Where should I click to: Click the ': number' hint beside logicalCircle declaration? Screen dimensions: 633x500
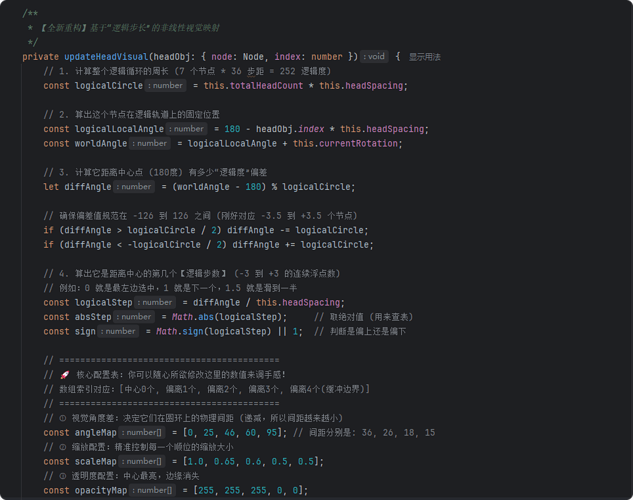166,86
